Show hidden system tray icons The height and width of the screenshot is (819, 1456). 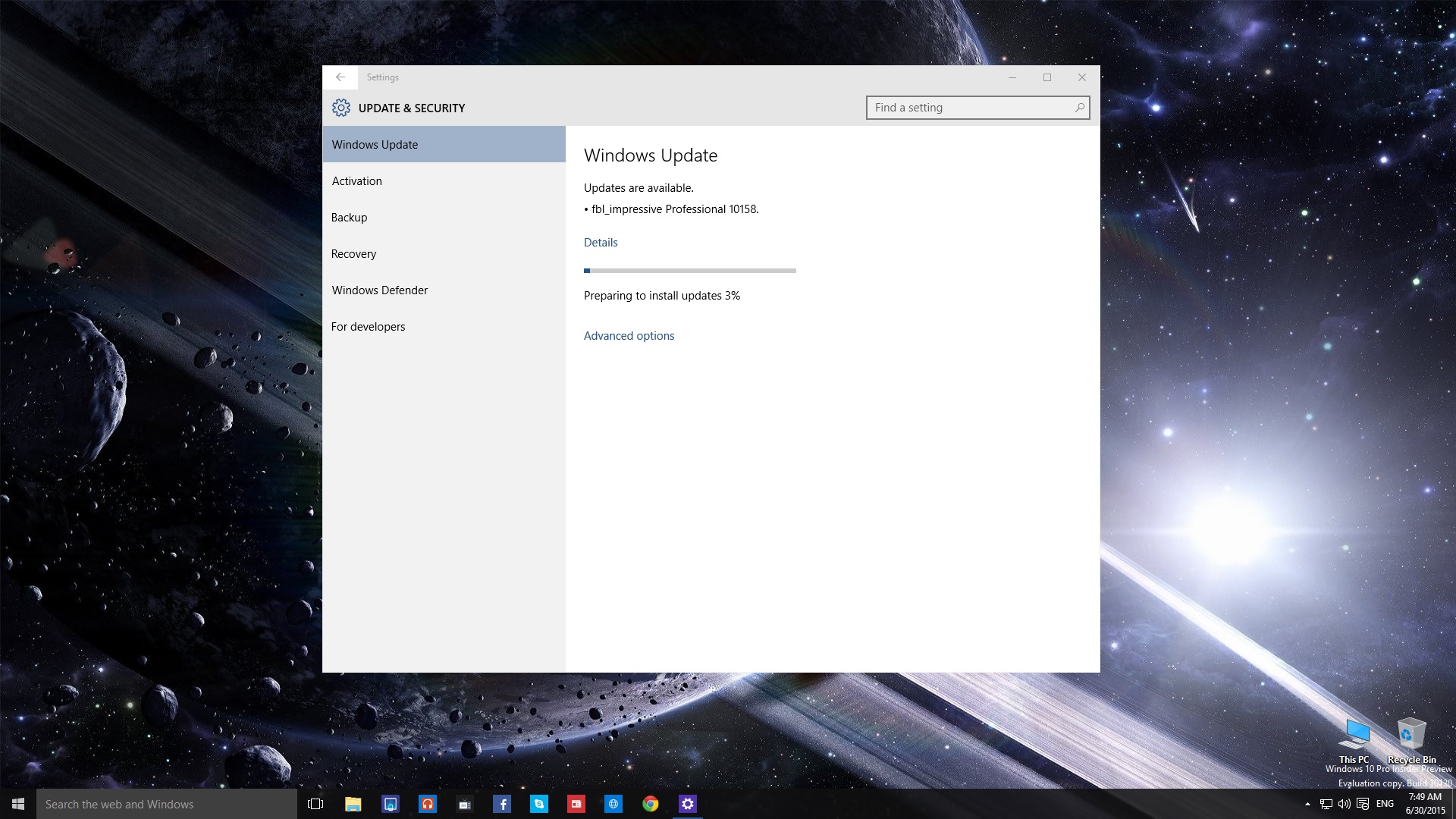pyautogui.click(x=1307, y=804)
